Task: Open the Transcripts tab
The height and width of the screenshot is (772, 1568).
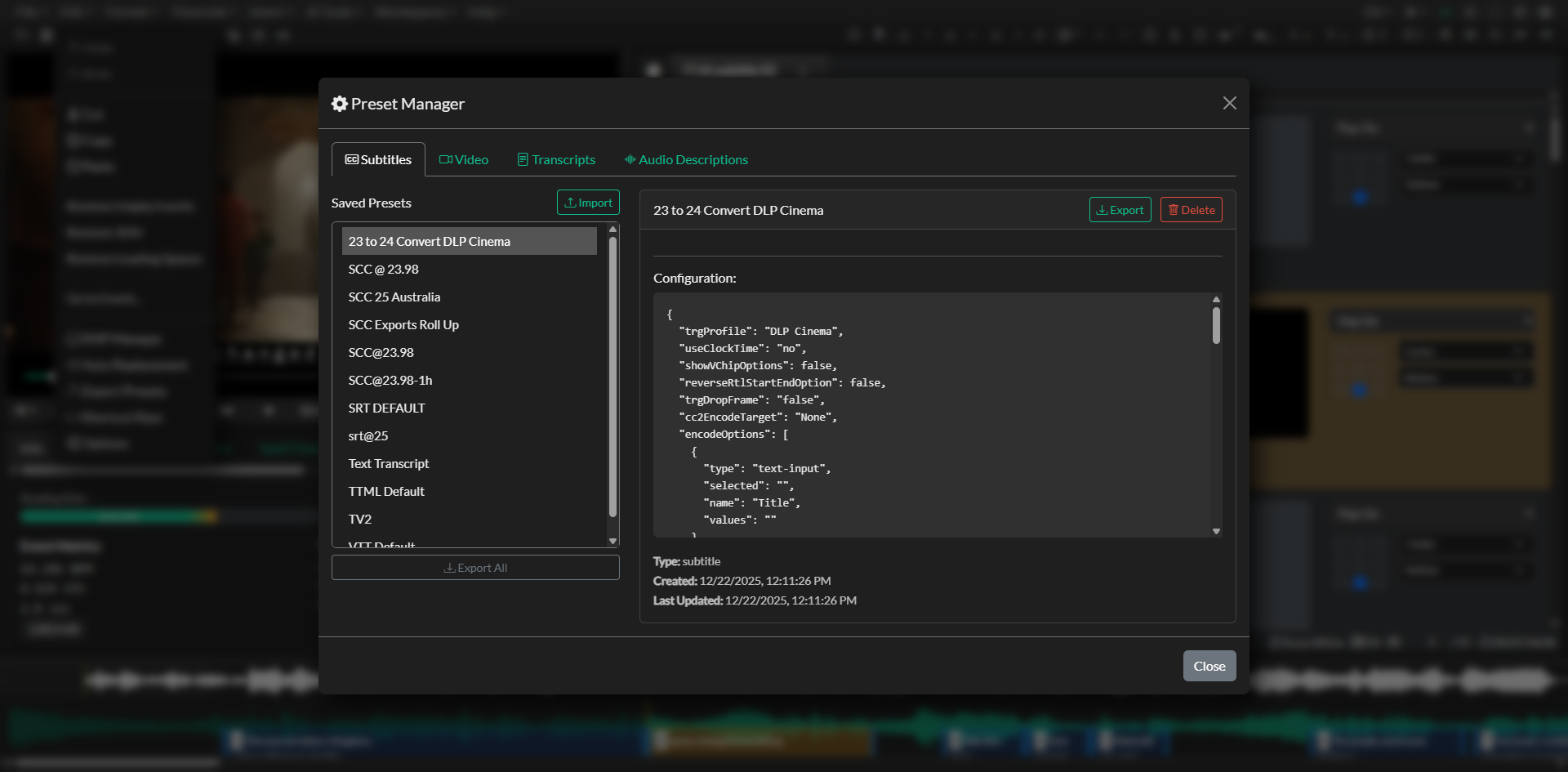Action: [x=556, y=159]
